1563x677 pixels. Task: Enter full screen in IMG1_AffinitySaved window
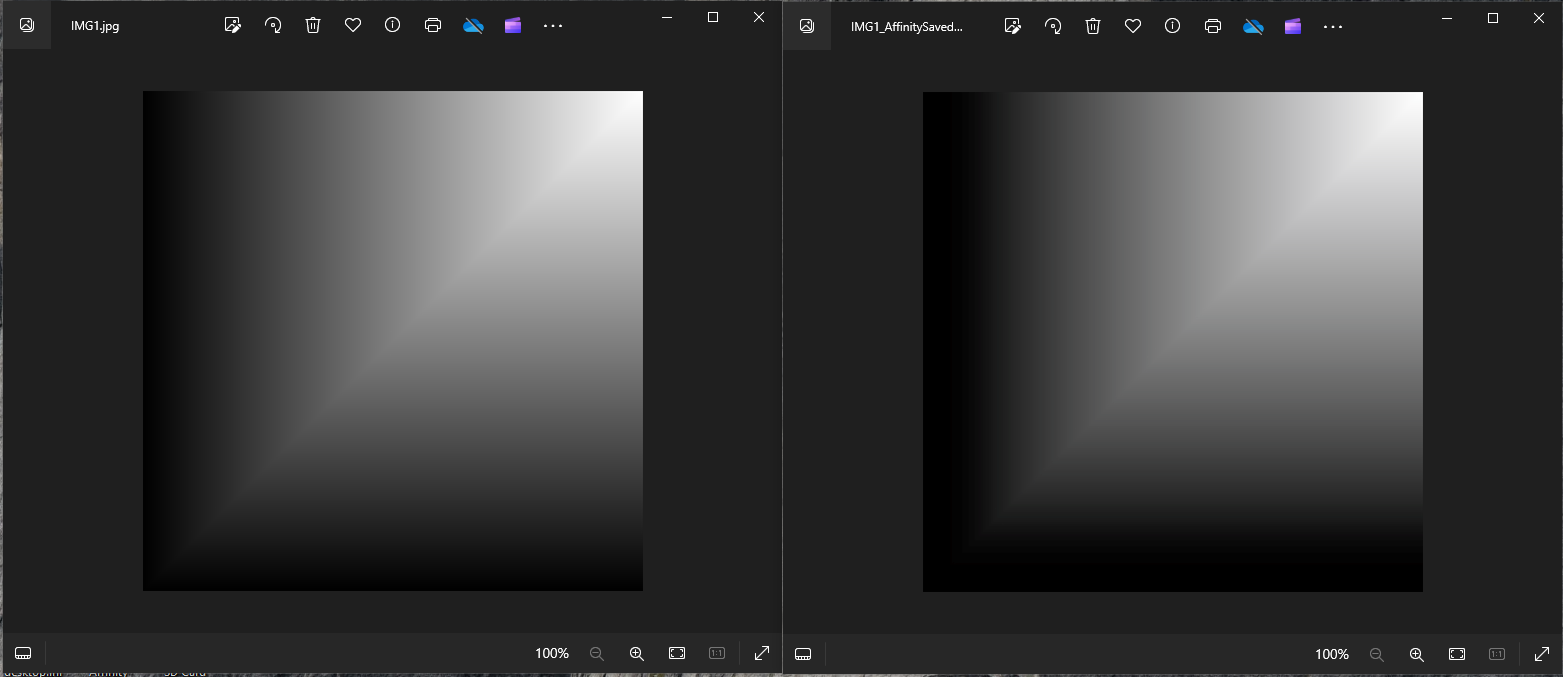coord(1542,654)
